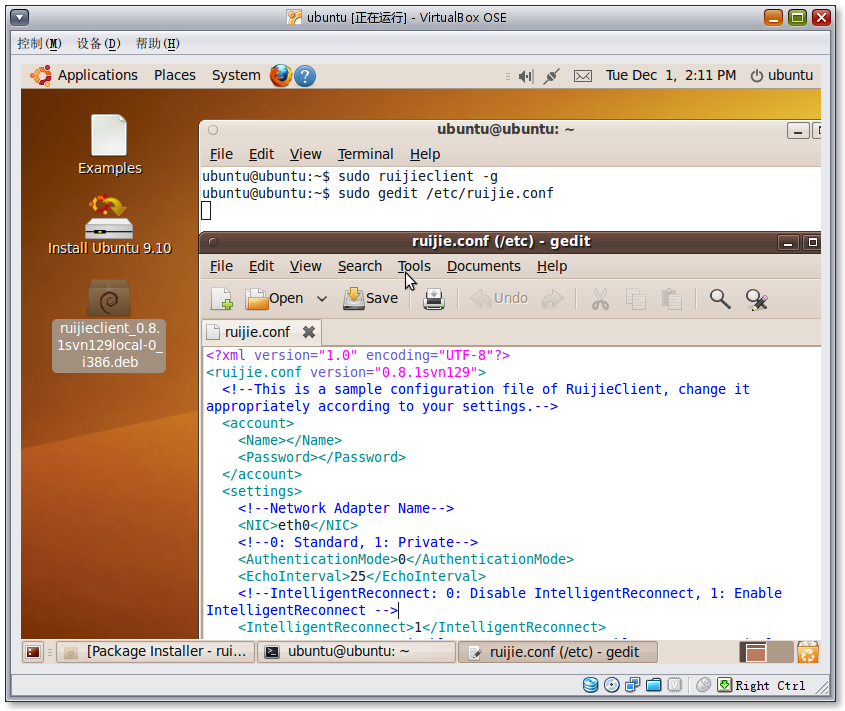Image resolution: width=845 pixels, height=711 pixels.
Task: Click the Open file button in gedit
Action: [x=274, y=299]
